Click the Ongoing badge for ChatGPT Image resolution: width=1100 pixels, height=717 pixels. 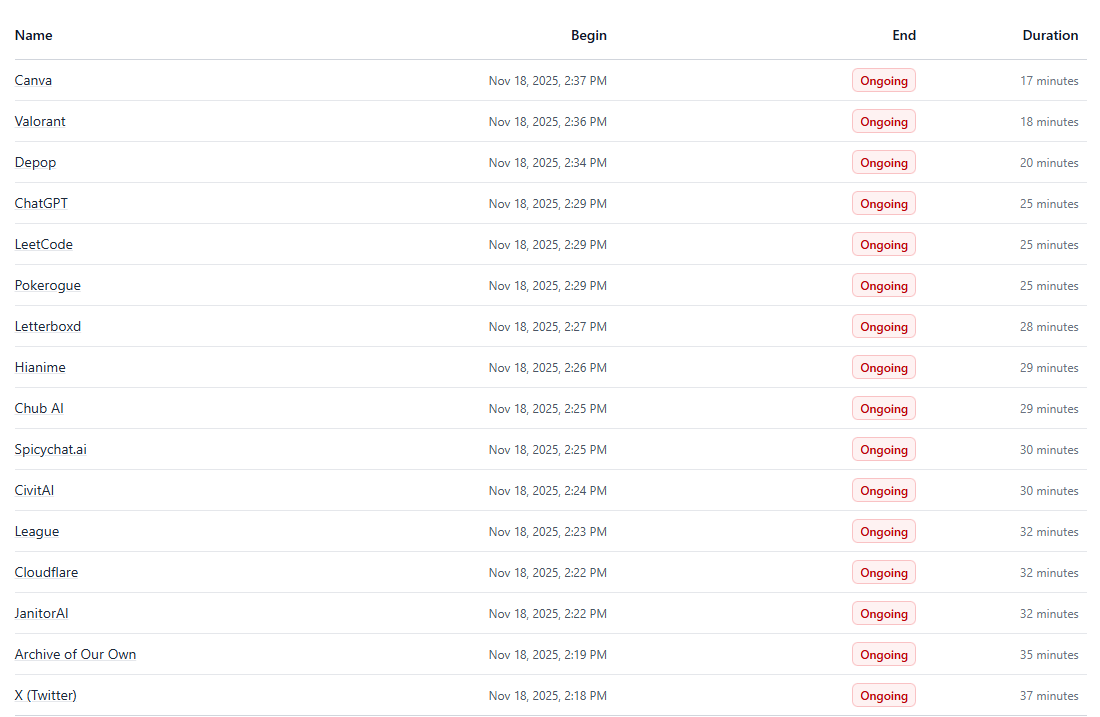click(884, 203)
